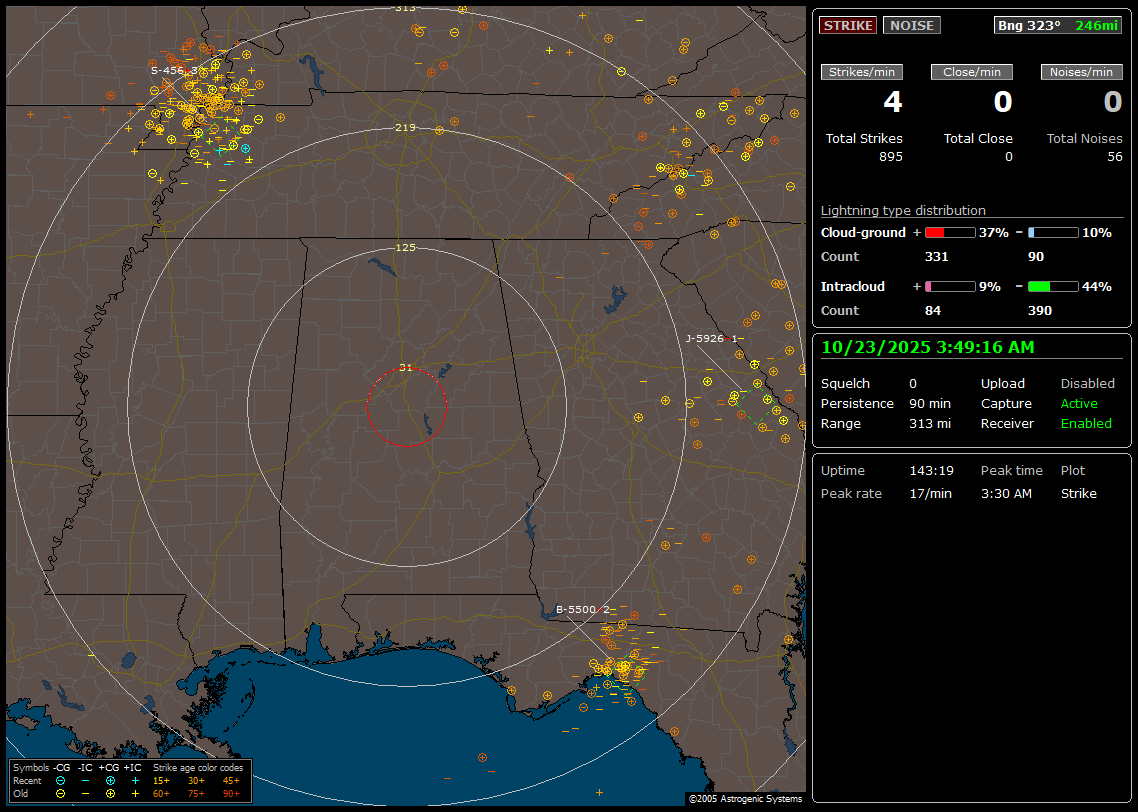Click the Close/min button
Image resolution: width=1138 pixels, height=812 pixels.
[972, 72]
